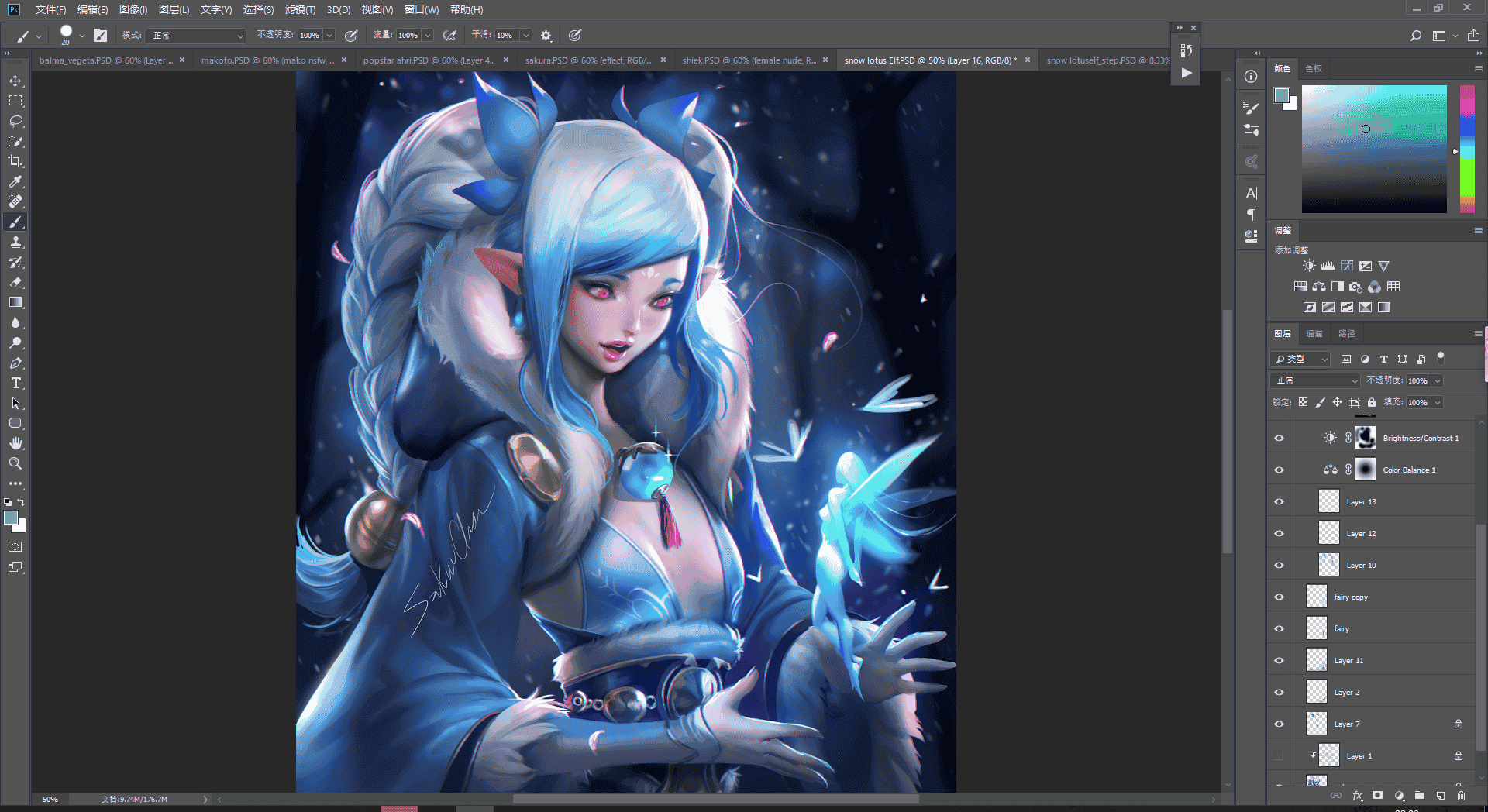Open the brush blend mode dropdown
The height and width of the screenshot is (812, 1488).
pyautogui.click(x=197, y=36)
